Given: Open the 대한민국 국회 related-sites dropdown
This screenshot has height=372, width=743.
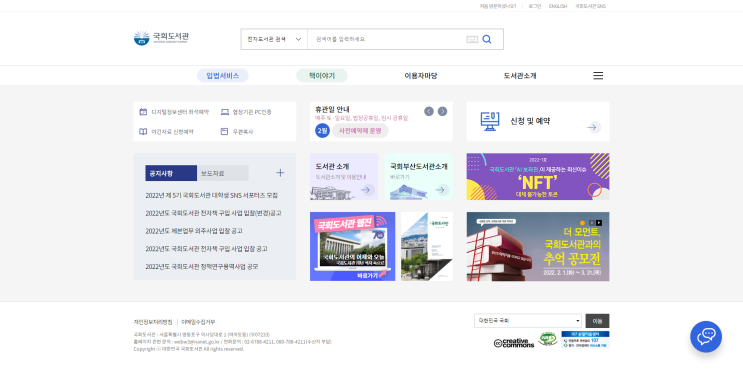Looking at the screenshot, I should (x=528, y=321).
